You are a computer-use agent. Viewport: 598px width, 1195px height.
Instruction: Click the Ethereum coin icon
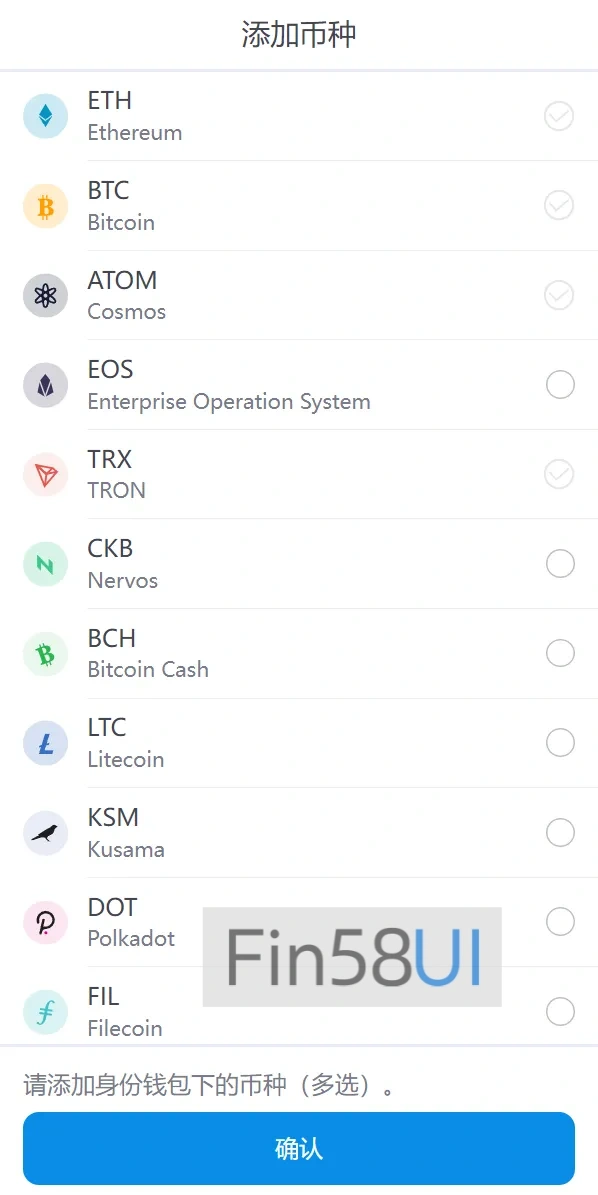46,116
